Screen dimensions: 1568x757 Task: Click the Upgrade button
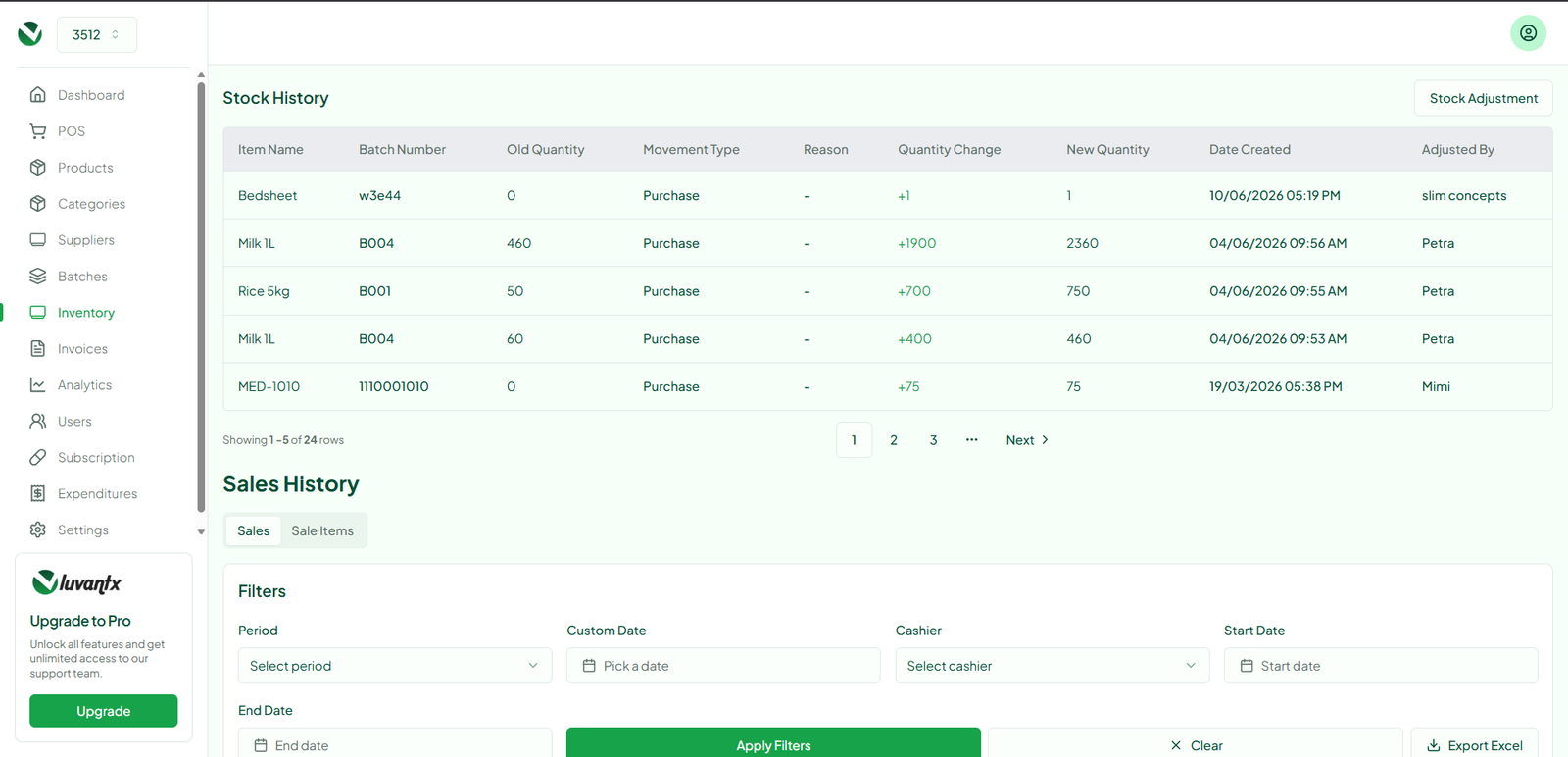click(x=104, y=711)
